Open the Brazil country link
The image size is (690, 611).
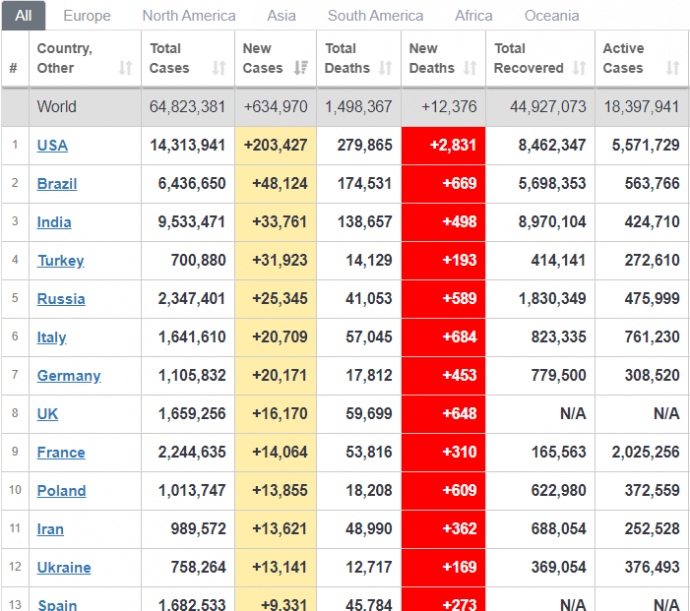click(57, 184)
